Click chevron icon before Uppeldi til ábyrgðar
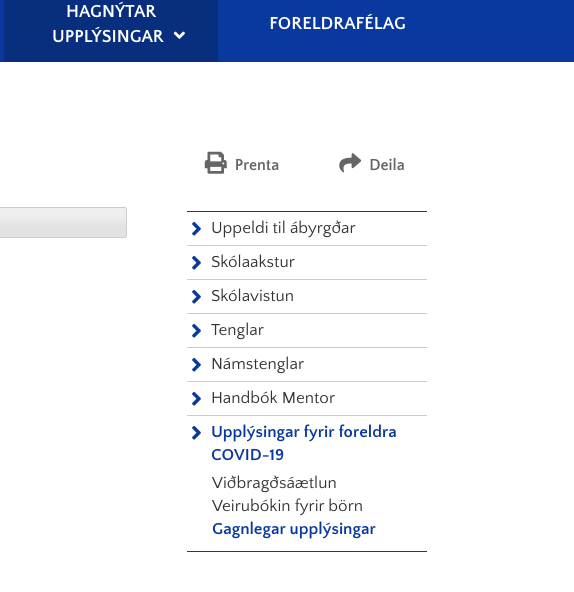This screenshot has height=592, width=574. [196, 228]
